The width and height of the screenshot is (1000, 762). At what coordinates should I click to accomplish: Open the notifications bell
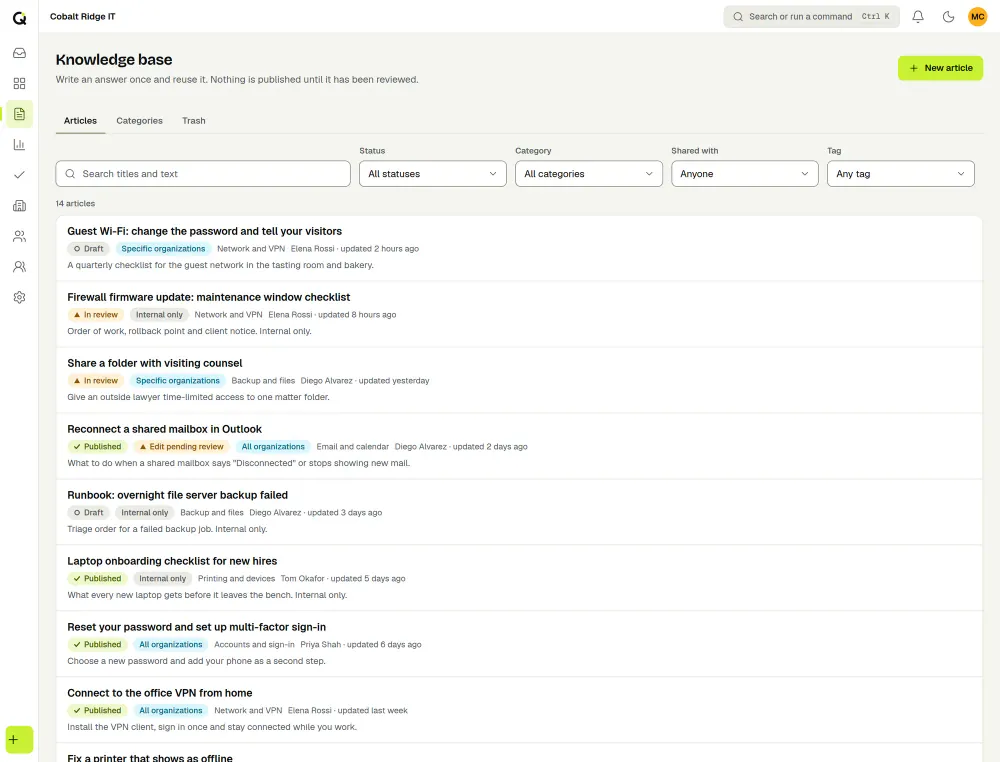click(918, 17)
